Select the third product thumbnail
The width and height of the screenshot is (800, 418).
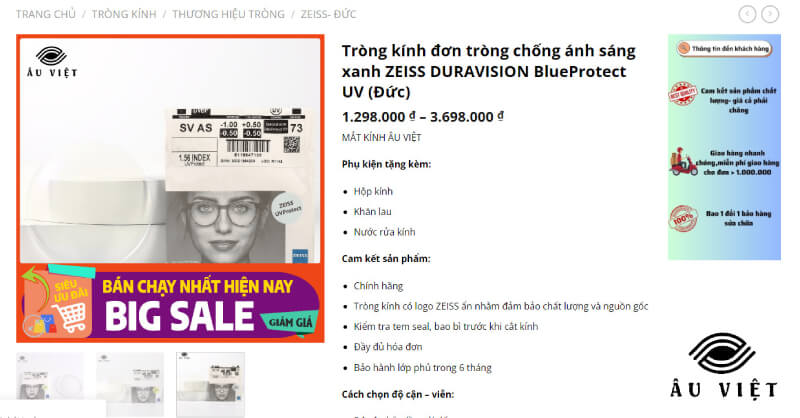click(210, 384)
